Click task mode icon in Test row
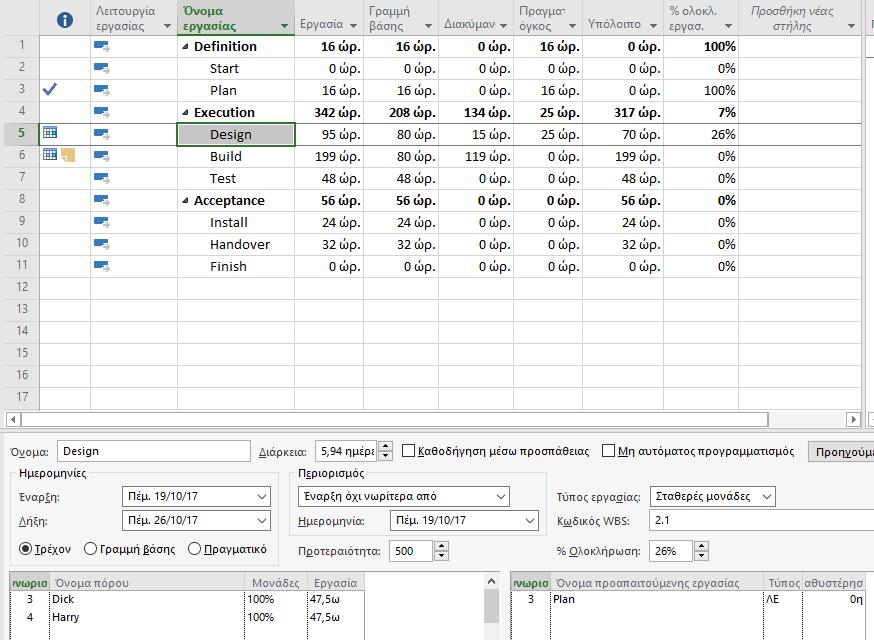 (x=101, y=178)
